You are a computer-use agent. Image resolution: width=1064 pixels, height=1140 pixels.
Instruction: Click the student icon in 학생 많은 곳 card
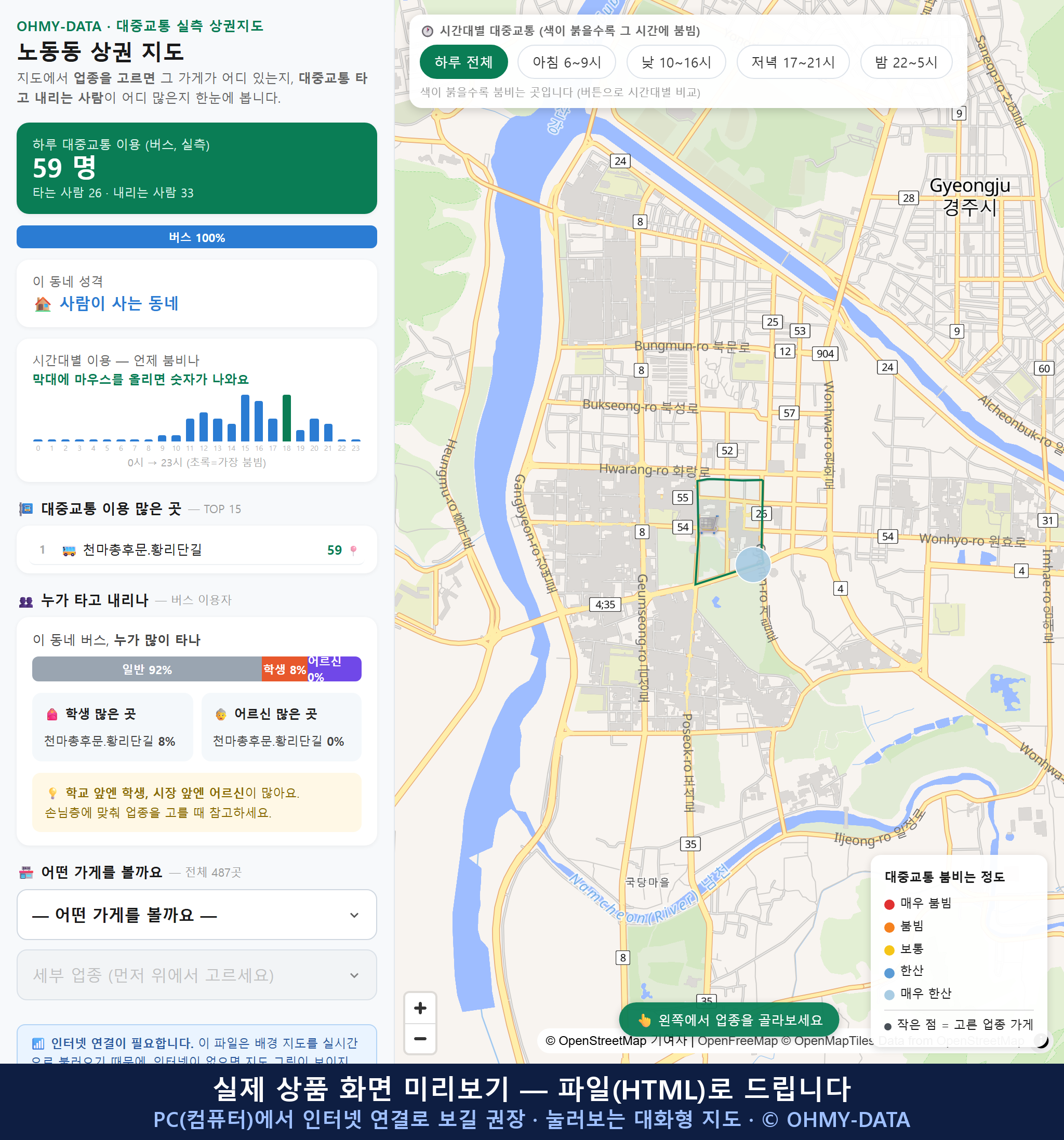click(52, 714)
